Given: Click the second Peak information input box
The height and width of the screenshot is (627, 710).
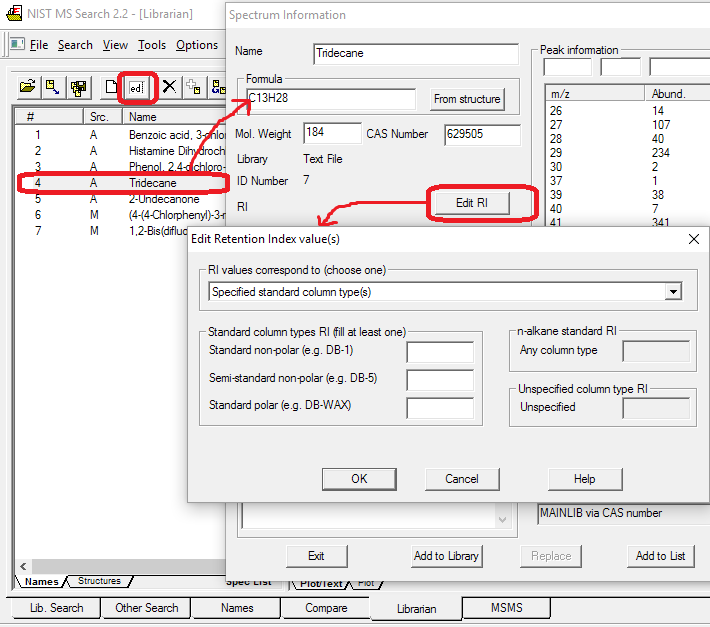Looking at the screenshot, I should click(620, 67).
